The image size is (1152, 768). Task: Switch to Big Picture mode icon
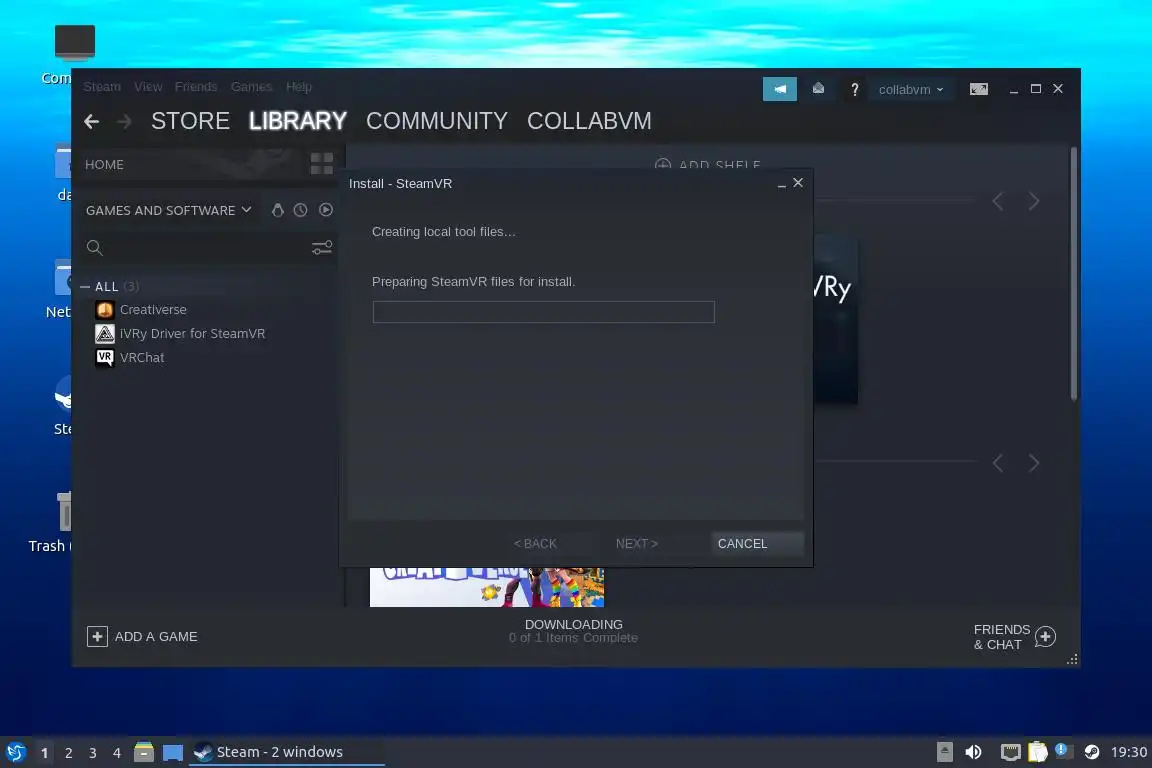[x=979, y=89]
